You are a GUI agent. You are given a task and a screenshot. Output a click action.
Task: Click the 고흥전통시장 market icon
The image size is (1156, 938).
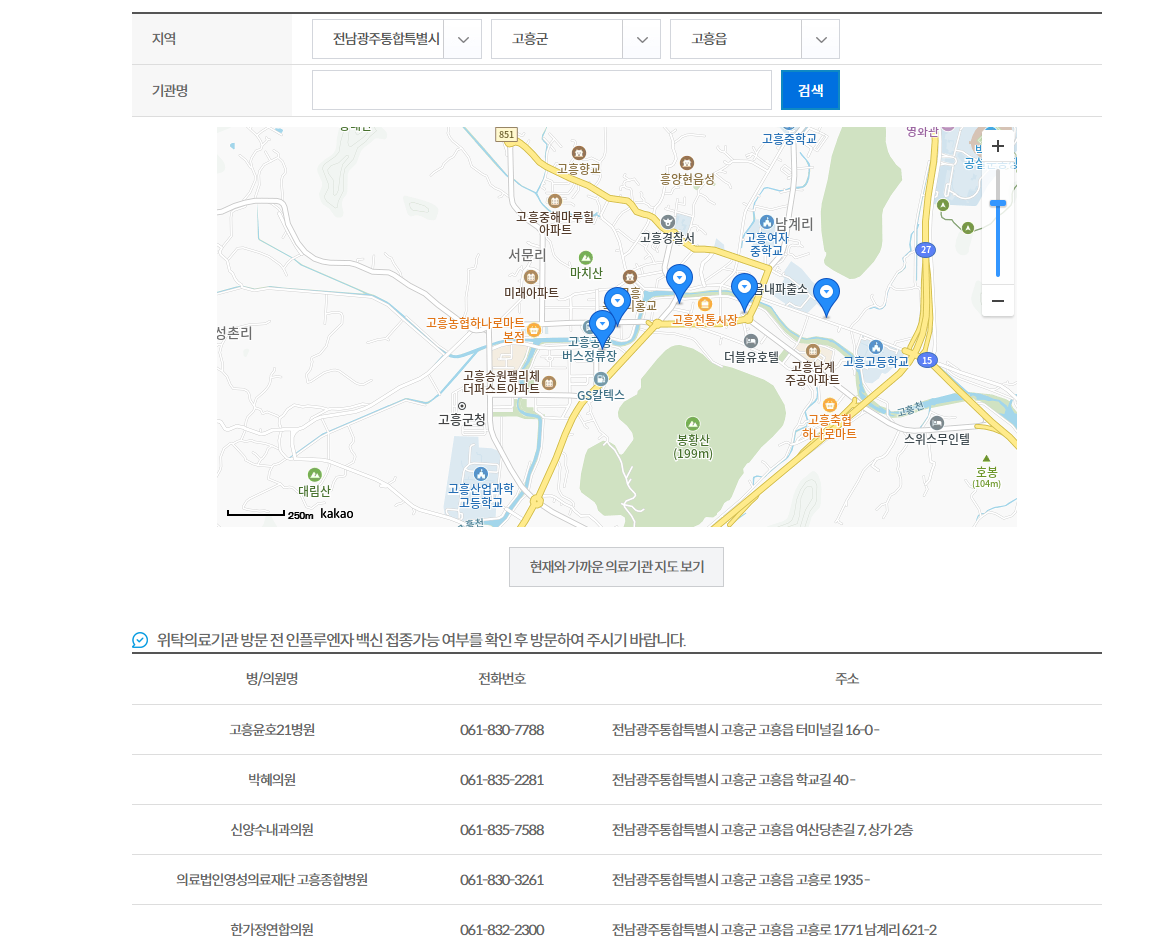(x=705, y=304)
